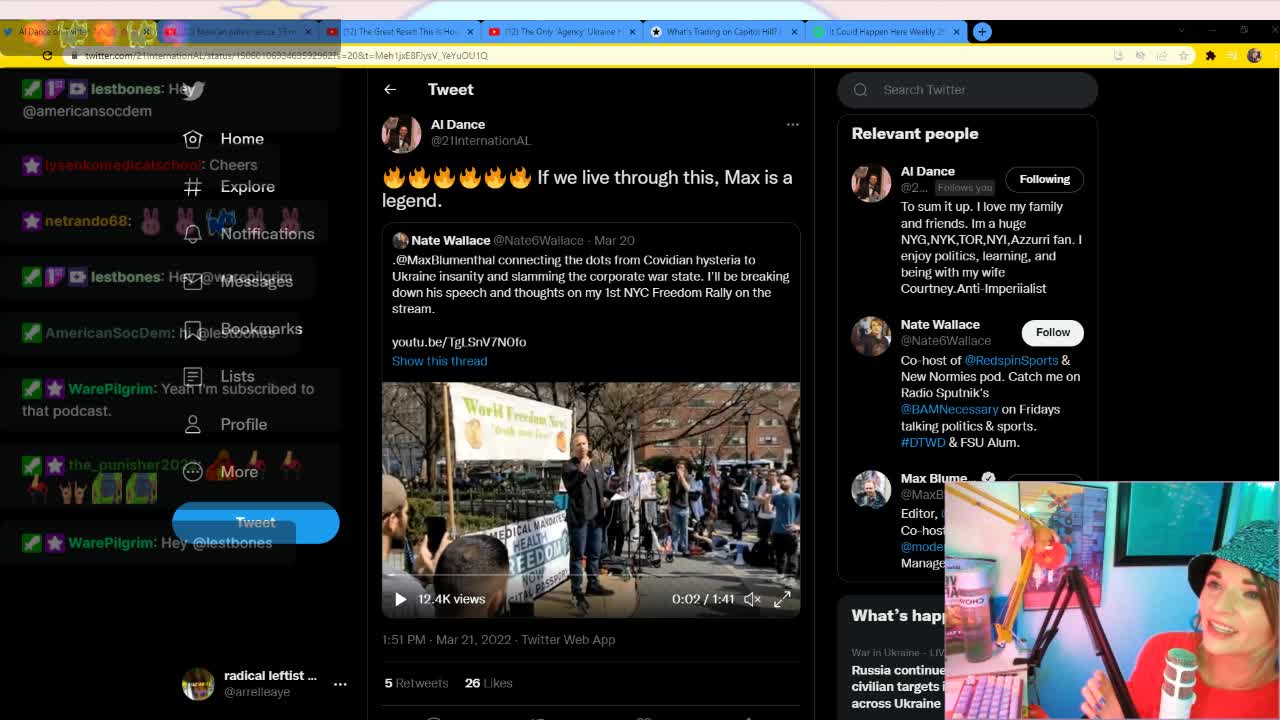Expand video to fullscreen
This screenshot has width=1280, height=720.
(782, 599)
